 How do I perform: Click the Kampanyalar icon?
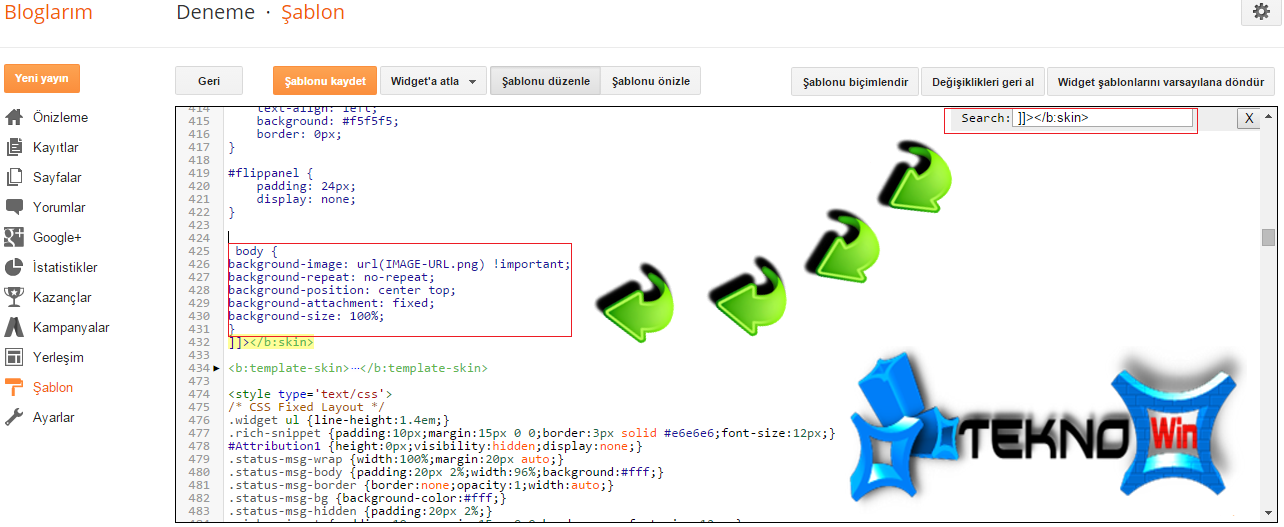point(14,327)
